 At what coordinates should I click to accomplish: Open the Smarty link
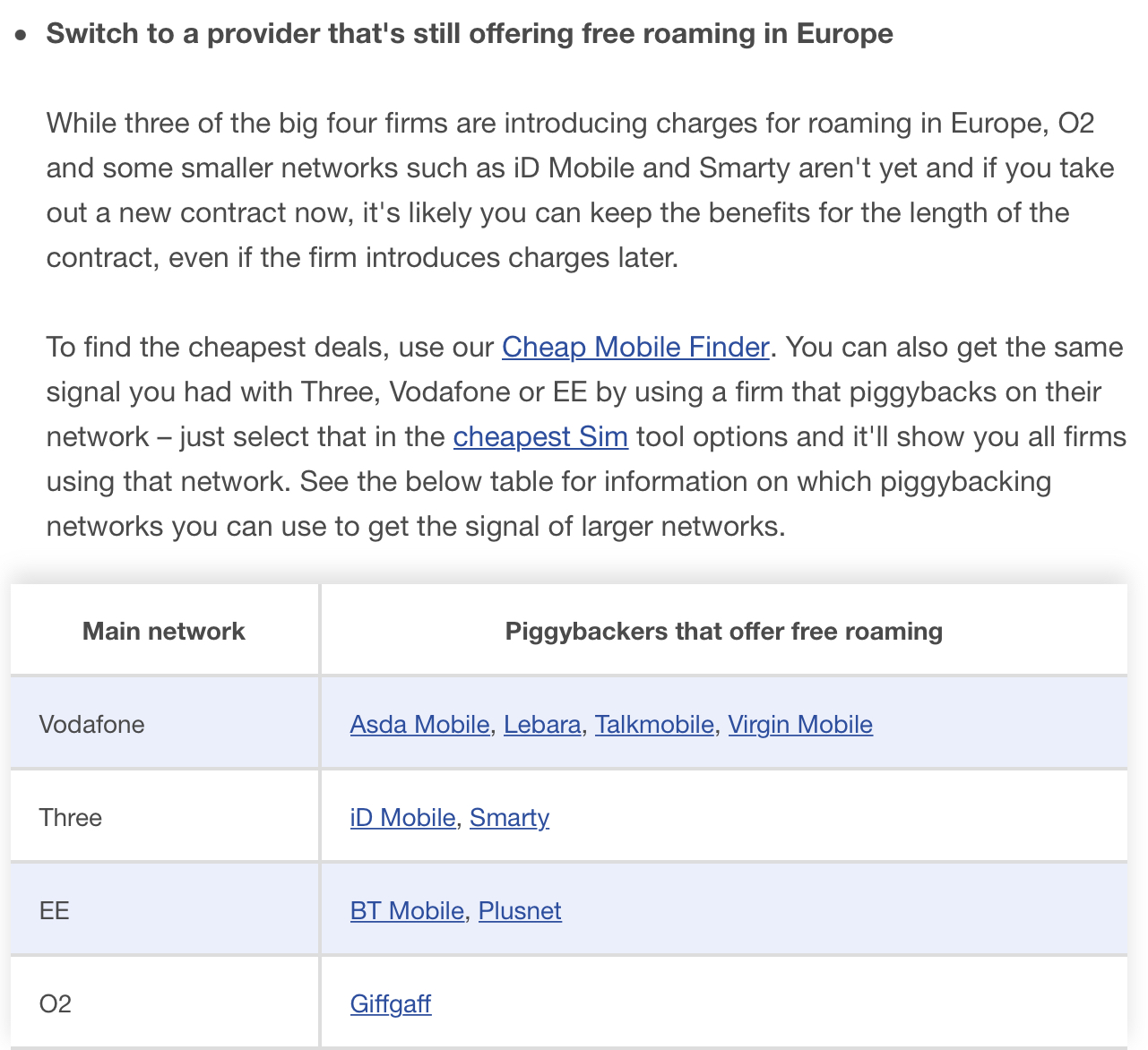click(x=509, y=817)
